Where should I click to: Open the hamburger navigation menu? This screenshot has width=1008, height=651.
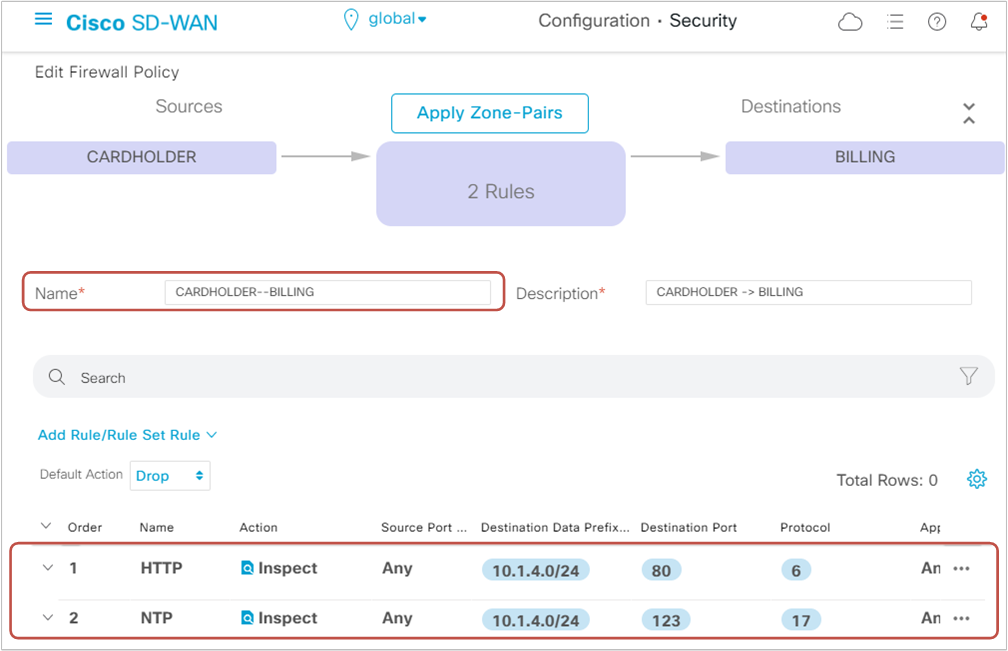pyautogui.click(x=43, y=20)
